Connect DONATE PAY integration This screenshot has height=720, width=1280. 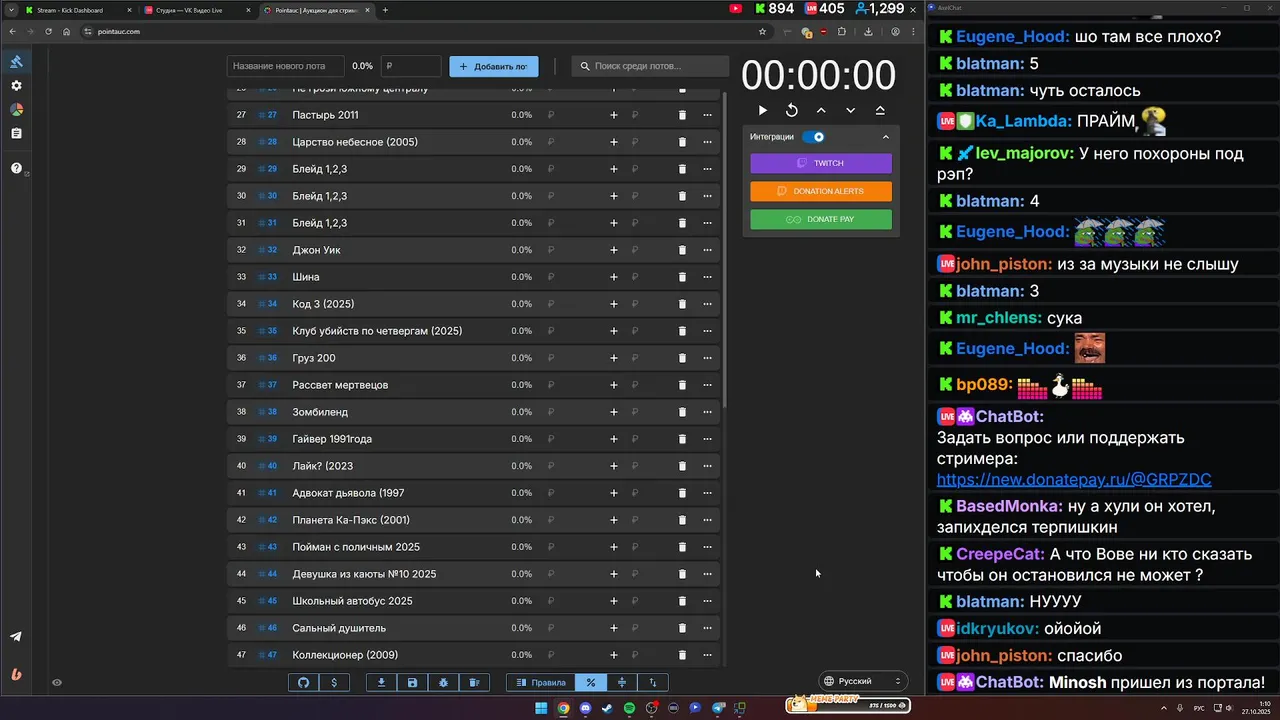point(821,219)
